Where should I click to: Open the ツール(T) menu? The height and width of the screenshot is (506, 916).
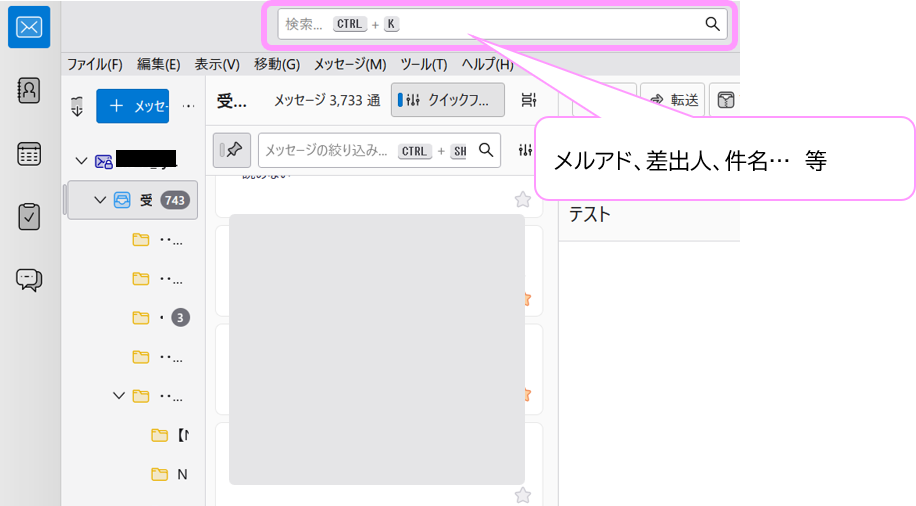[x=423, y=64]
